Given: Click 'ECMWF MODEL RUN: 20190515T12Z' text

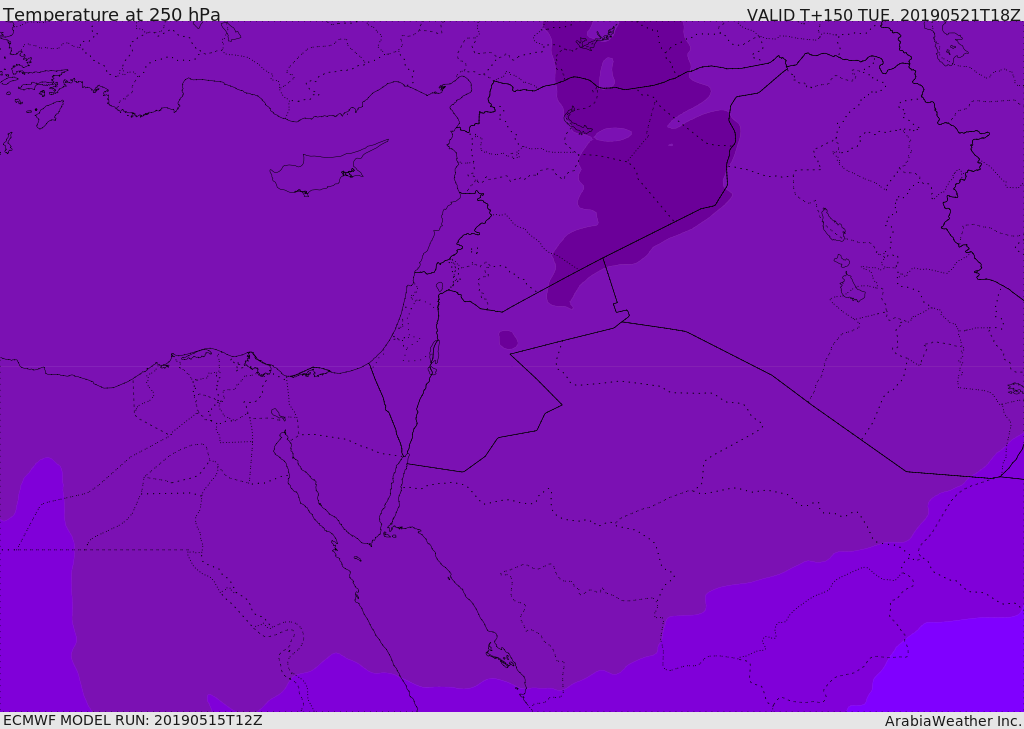Looking at the screenshot, I should pyautogui.click(x=133, y=720).
